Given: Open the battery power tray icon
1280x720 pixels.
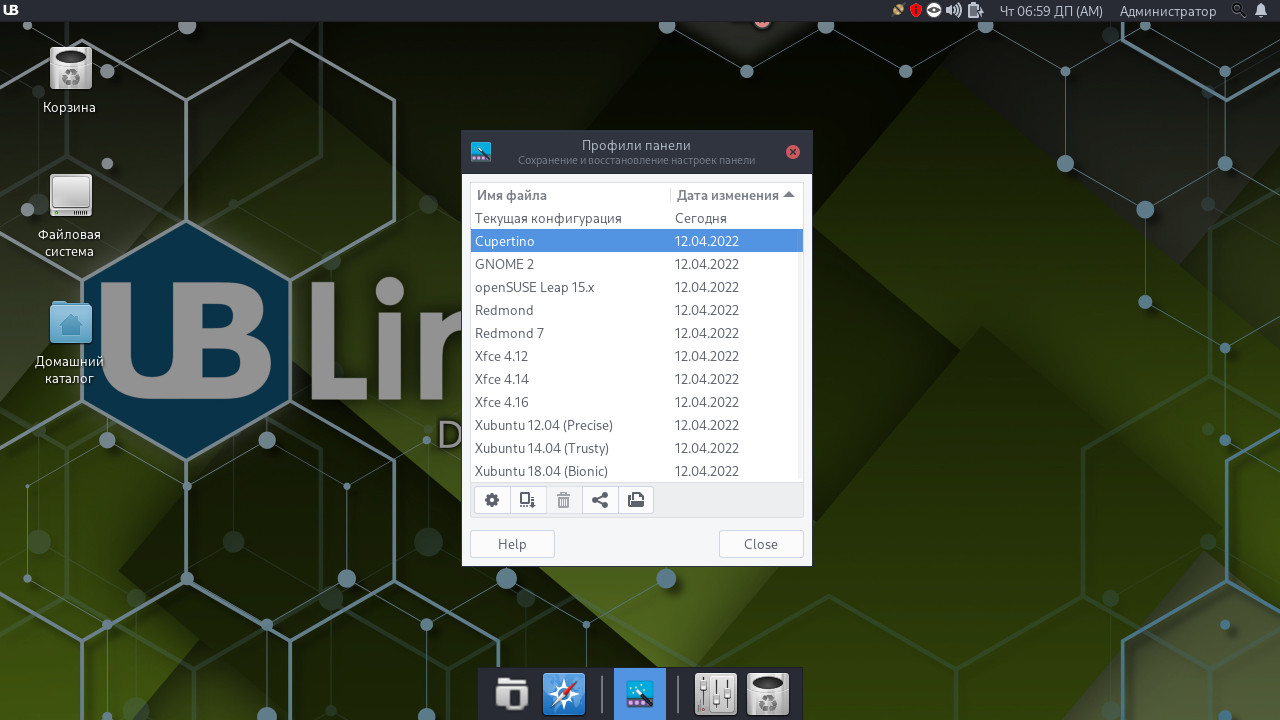Looking at the screenshot, I should click(x=975, y=11).
